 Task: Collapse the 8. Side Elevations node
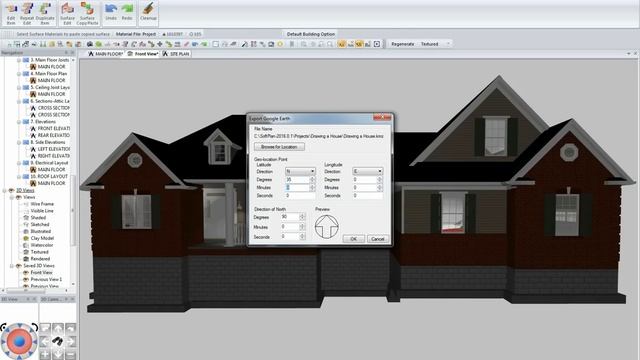[x=19, y=142]
